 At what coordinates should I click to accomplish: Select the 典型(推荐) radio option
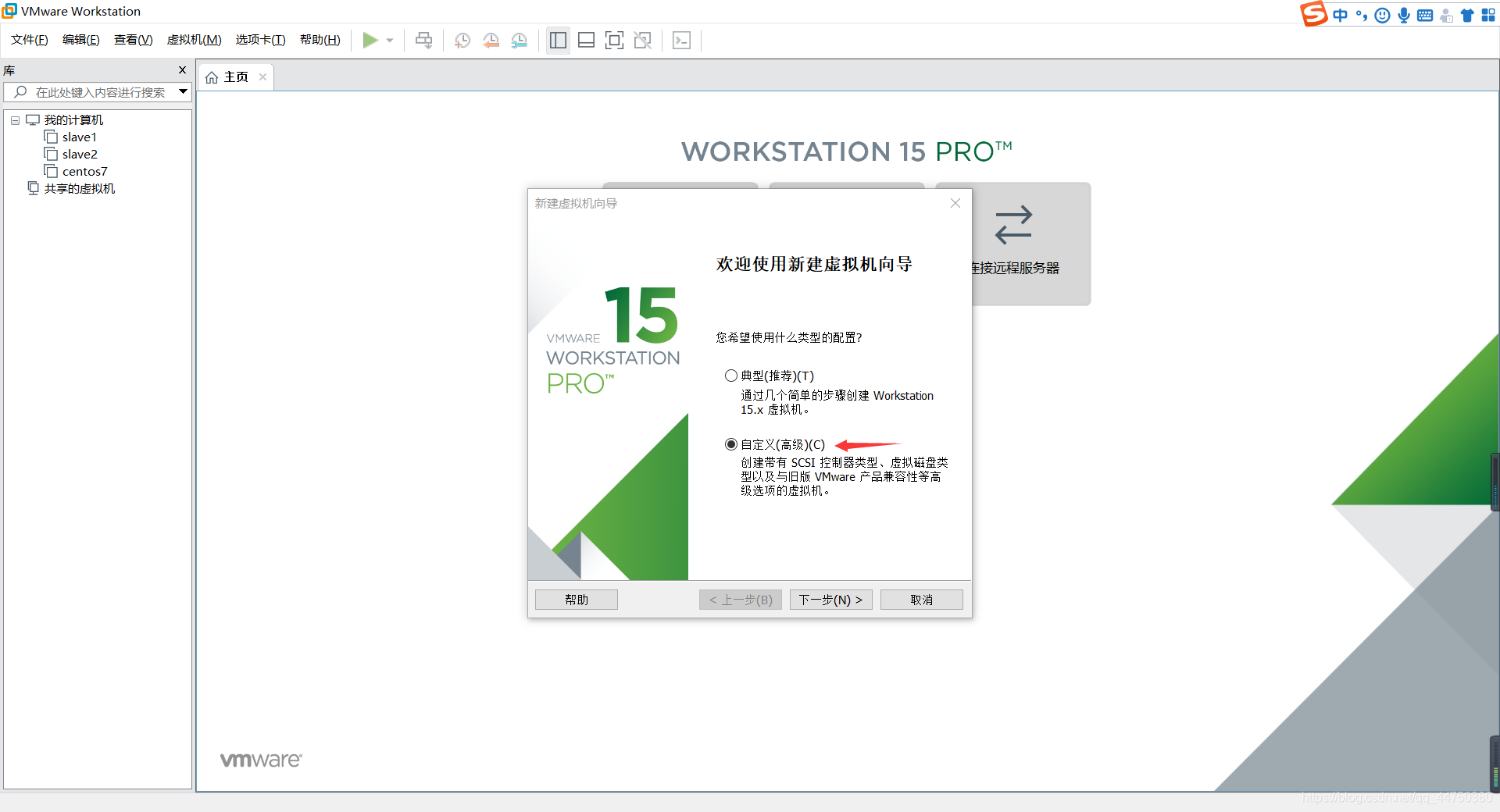point(731,376)
